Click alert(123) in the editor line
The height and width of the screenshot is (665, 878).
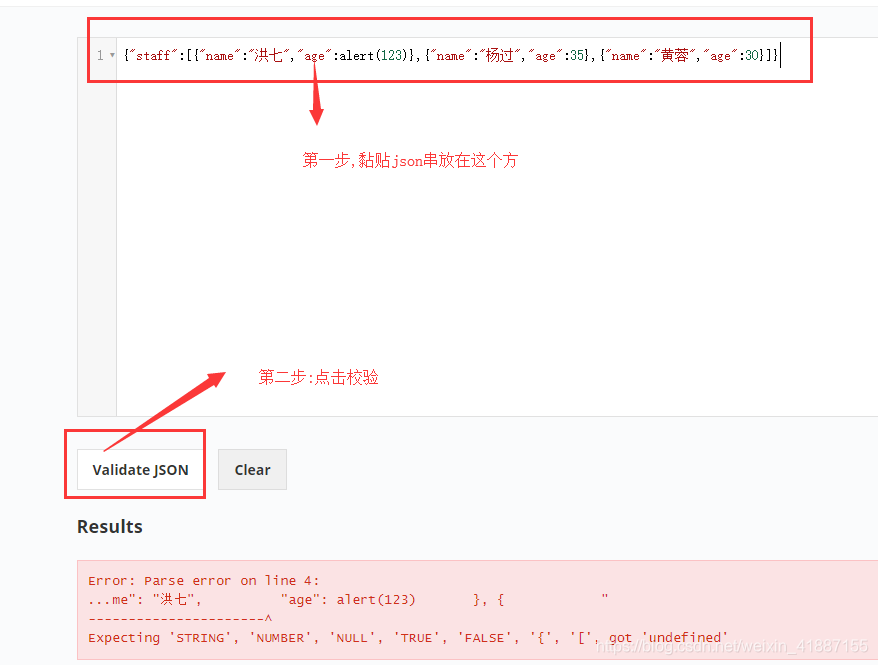[373, 55]
